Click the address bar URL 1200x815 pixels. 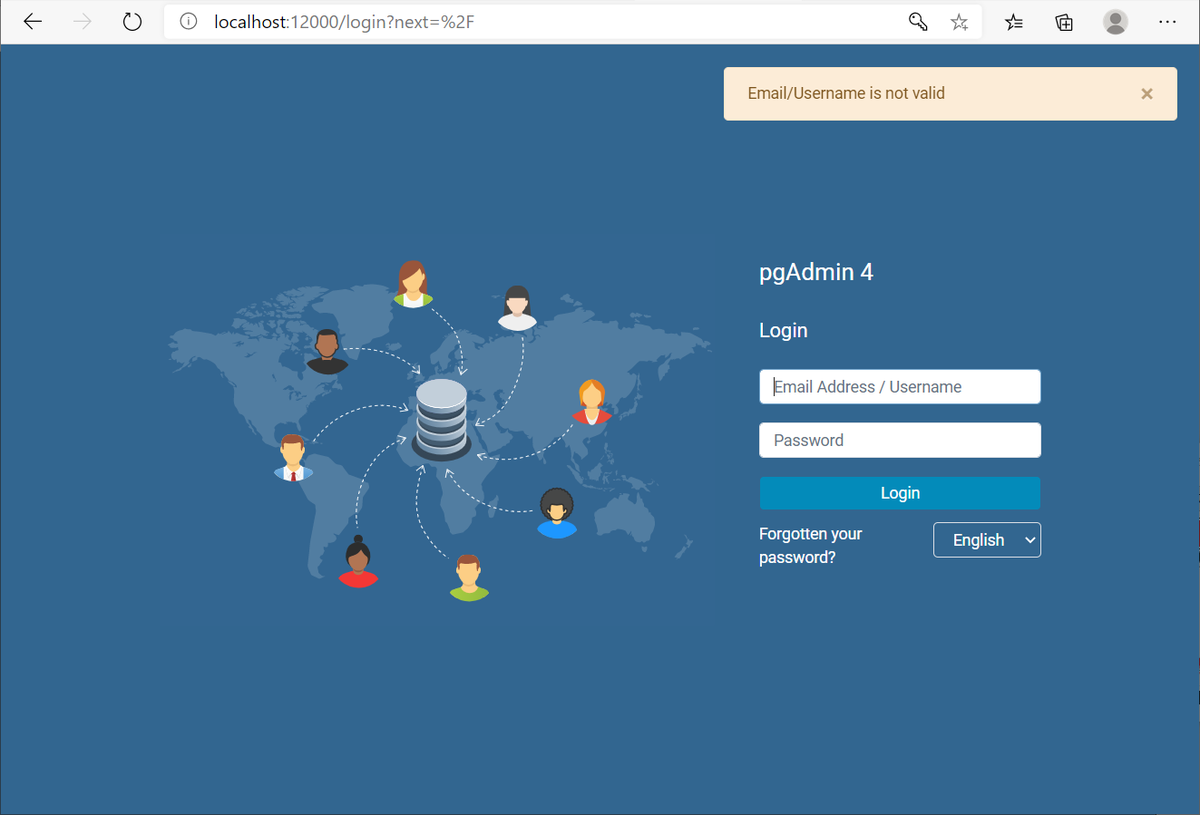click(344, 22)
